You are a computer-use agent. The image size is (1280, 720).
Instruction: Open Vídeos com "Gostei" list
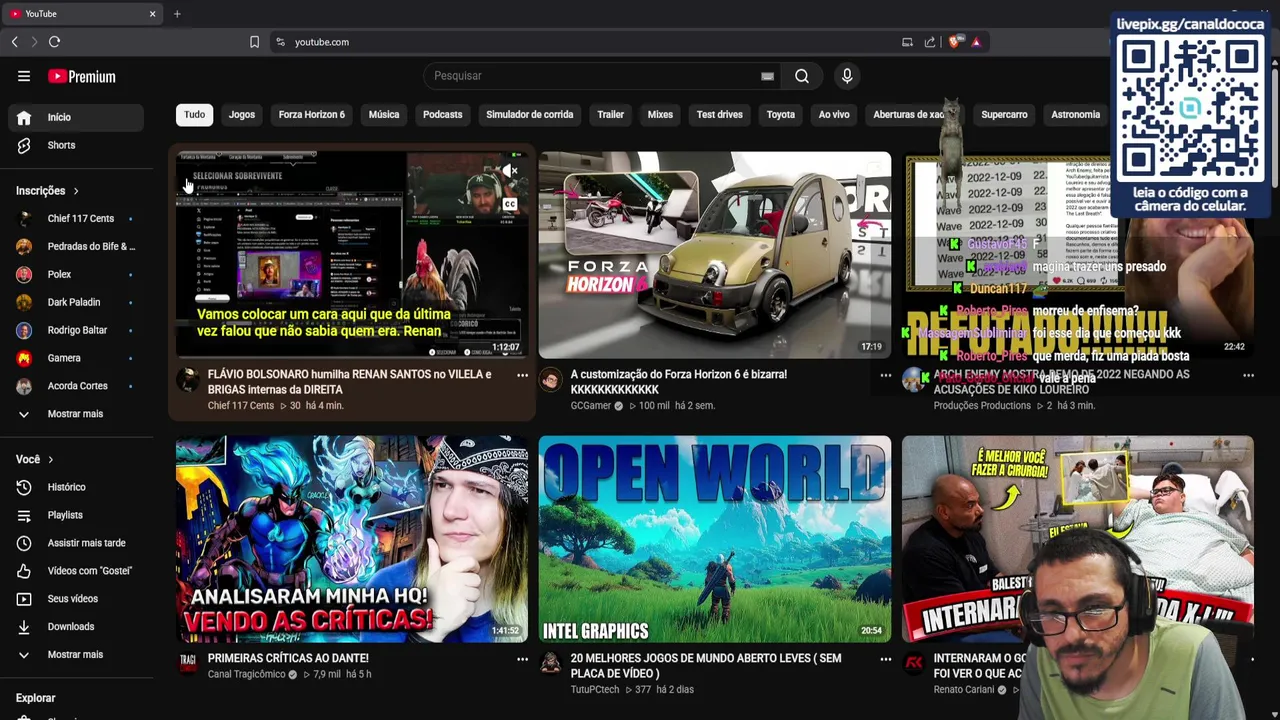click(x=76, y=571)
